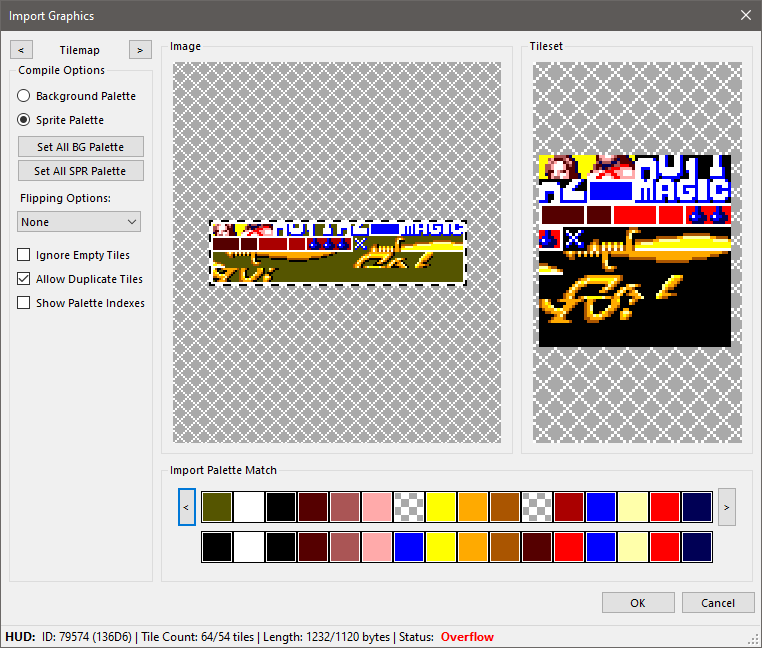762x648 pixels.
Task: Select pale yellow swatch in upper palette row
Action: point(633,507)
